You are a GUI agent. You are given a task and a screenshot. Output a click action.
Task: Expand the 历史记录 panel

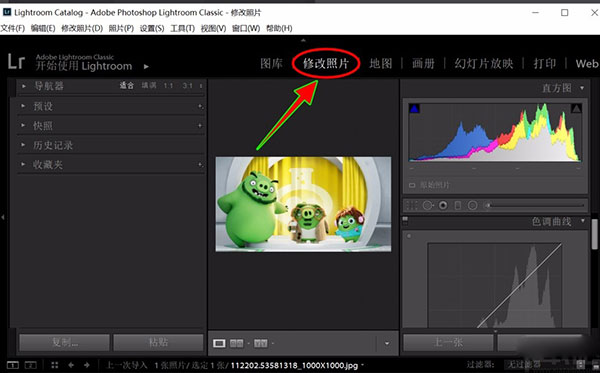tap(23, 145)
